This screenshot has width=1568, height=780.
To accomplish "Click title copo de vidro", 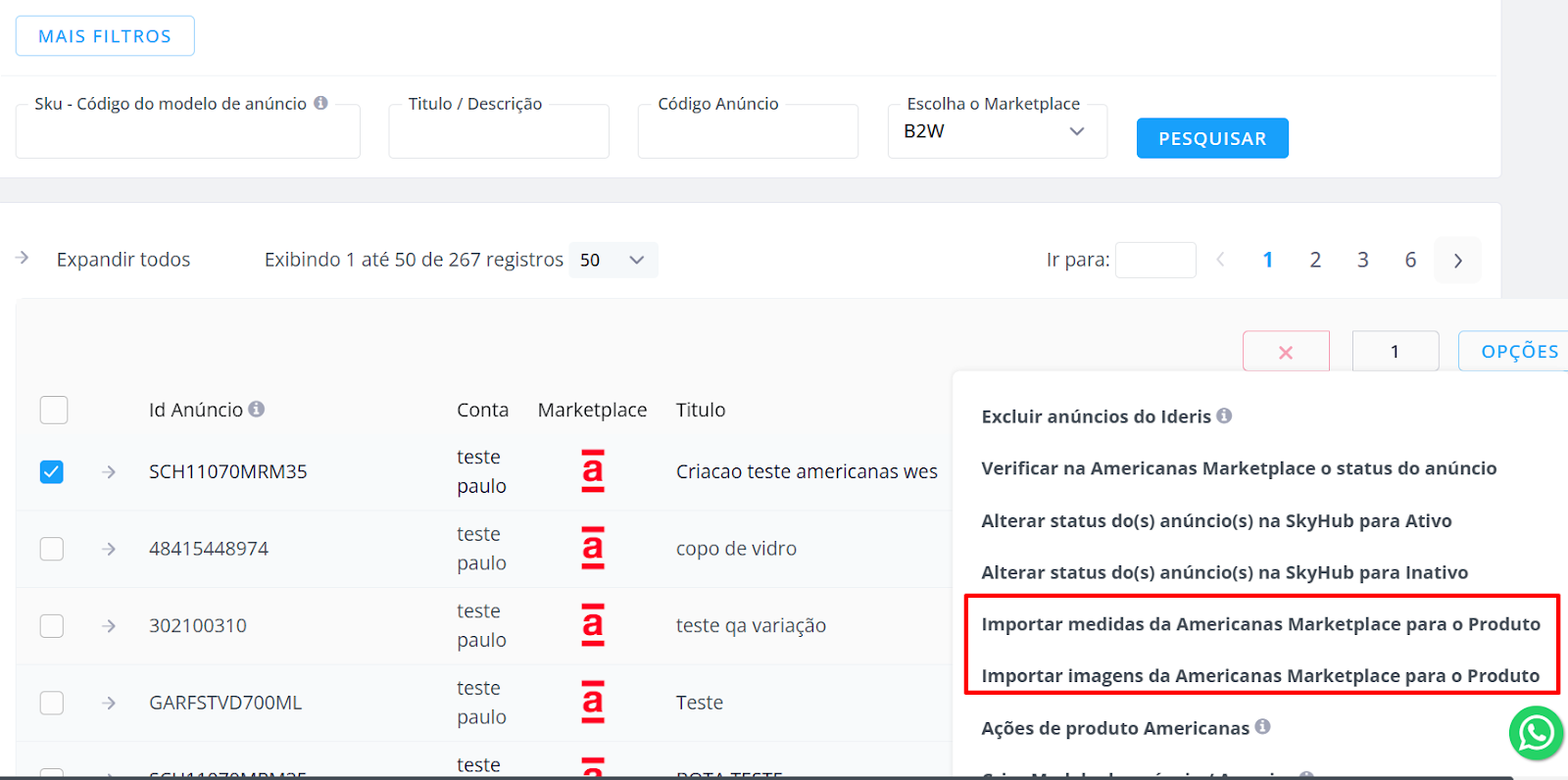I will [736, 549].
